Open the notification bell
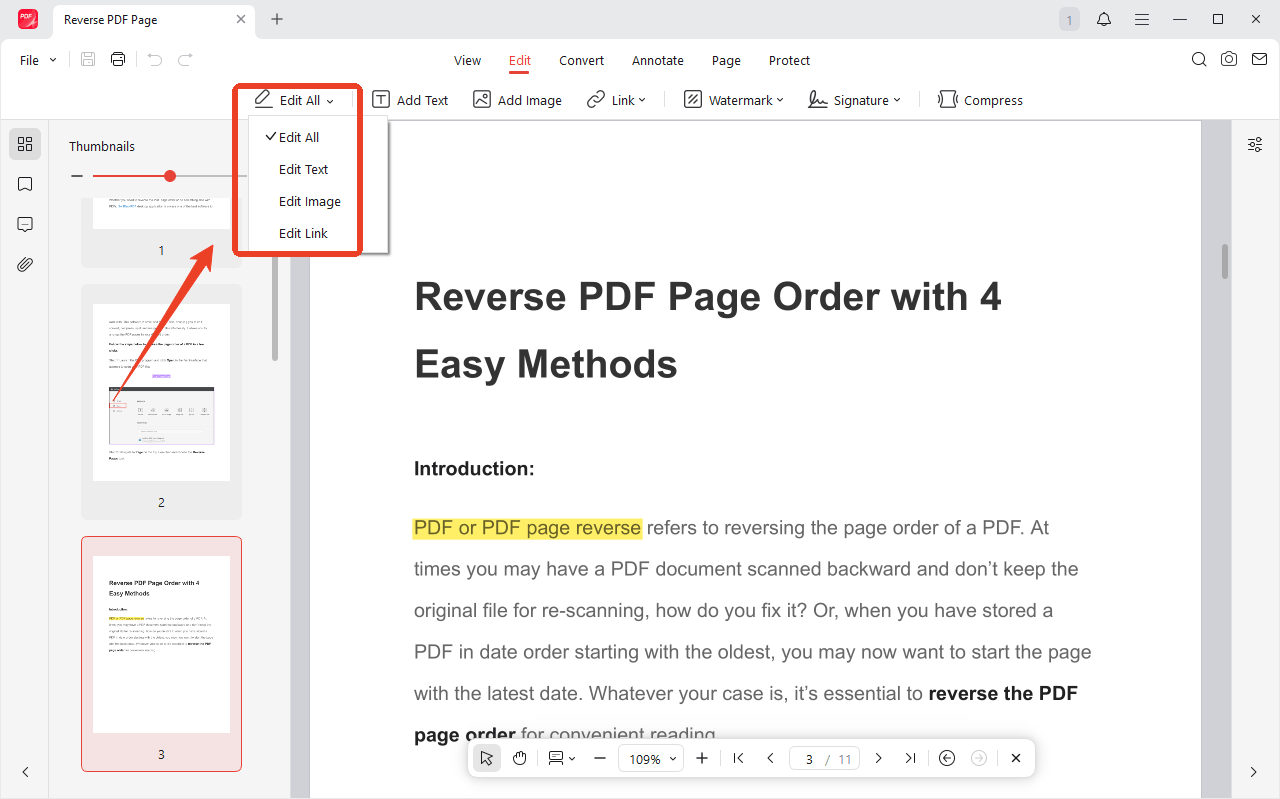The width and height of the screenshot is (1280, 799). [1104, 19]
